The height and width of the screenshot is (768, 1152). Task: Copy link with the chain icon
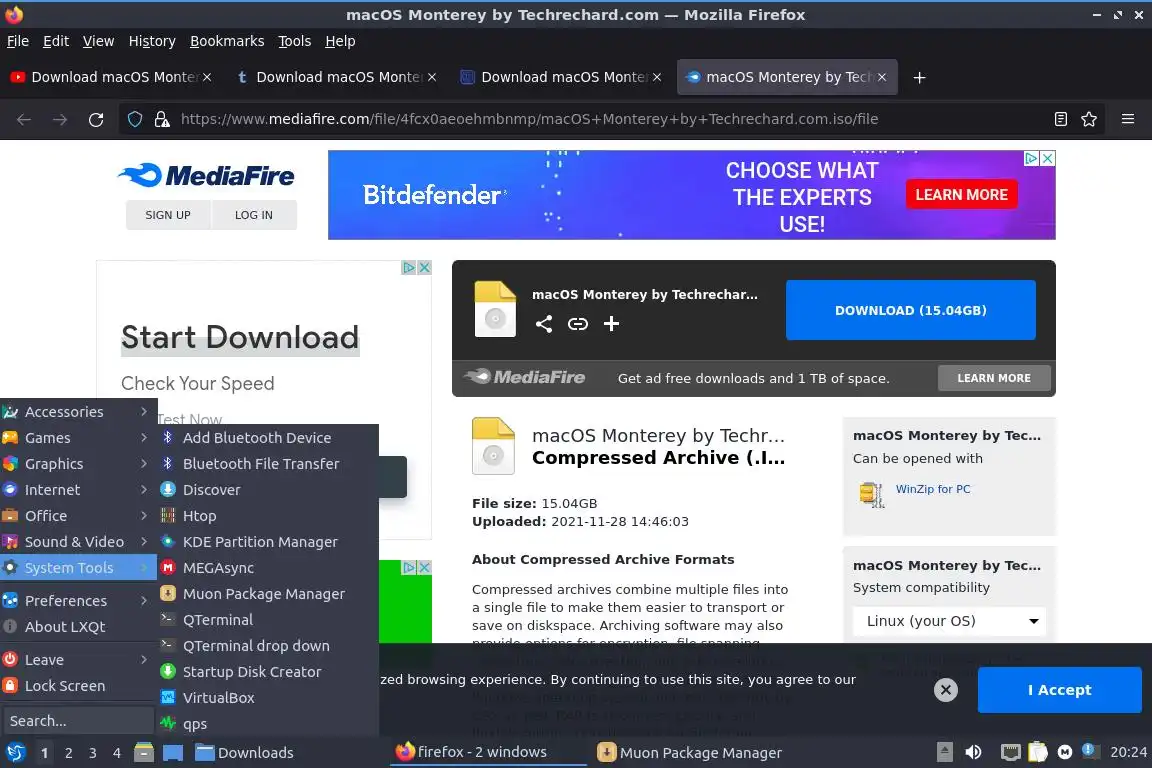pyautogui.click(x=577, y=323)
